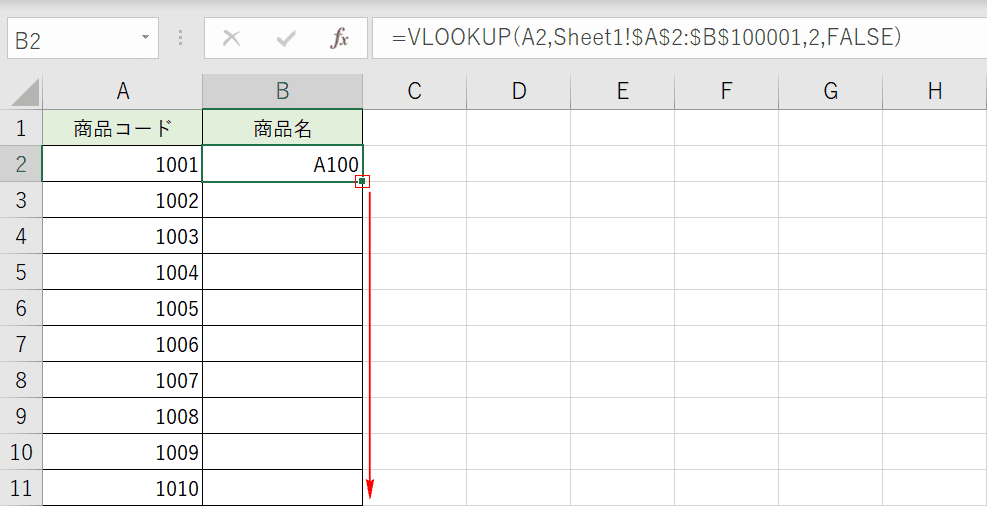Click cell containing 1009
Viewport: 987px width, 506px height.
pos(123,452)
